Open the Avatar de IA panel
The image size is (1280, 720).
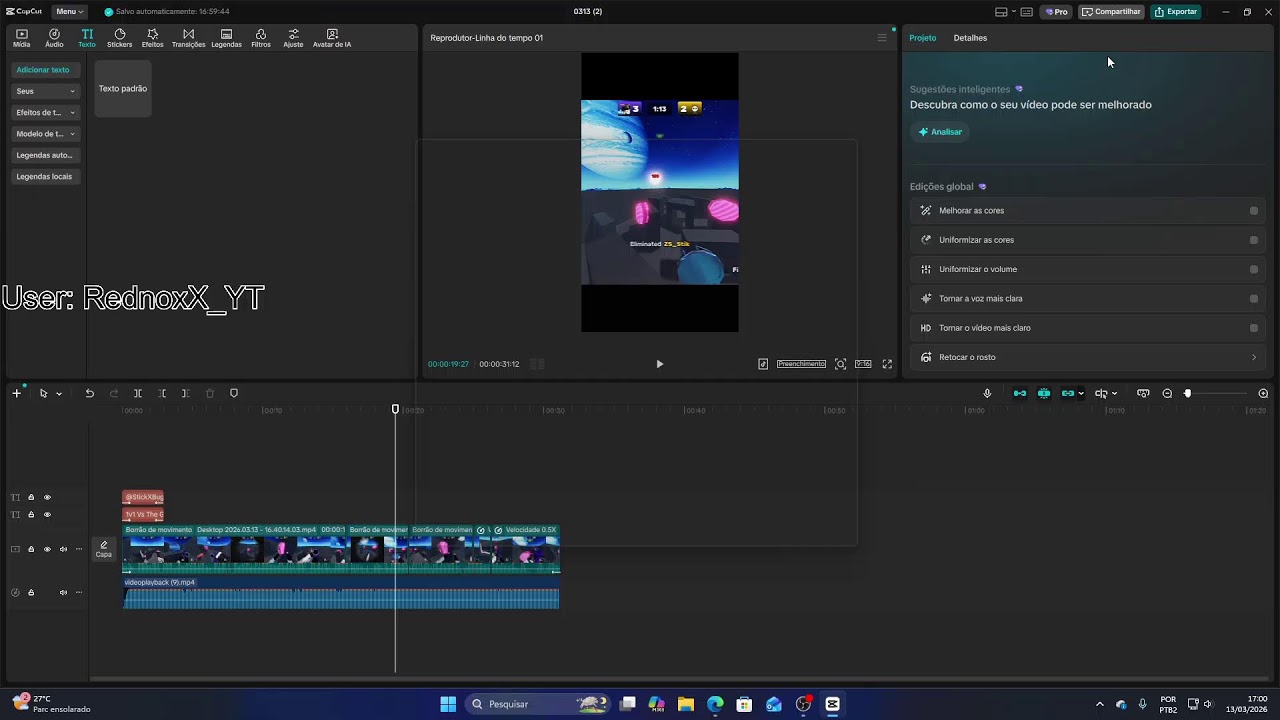click(332, 38)
